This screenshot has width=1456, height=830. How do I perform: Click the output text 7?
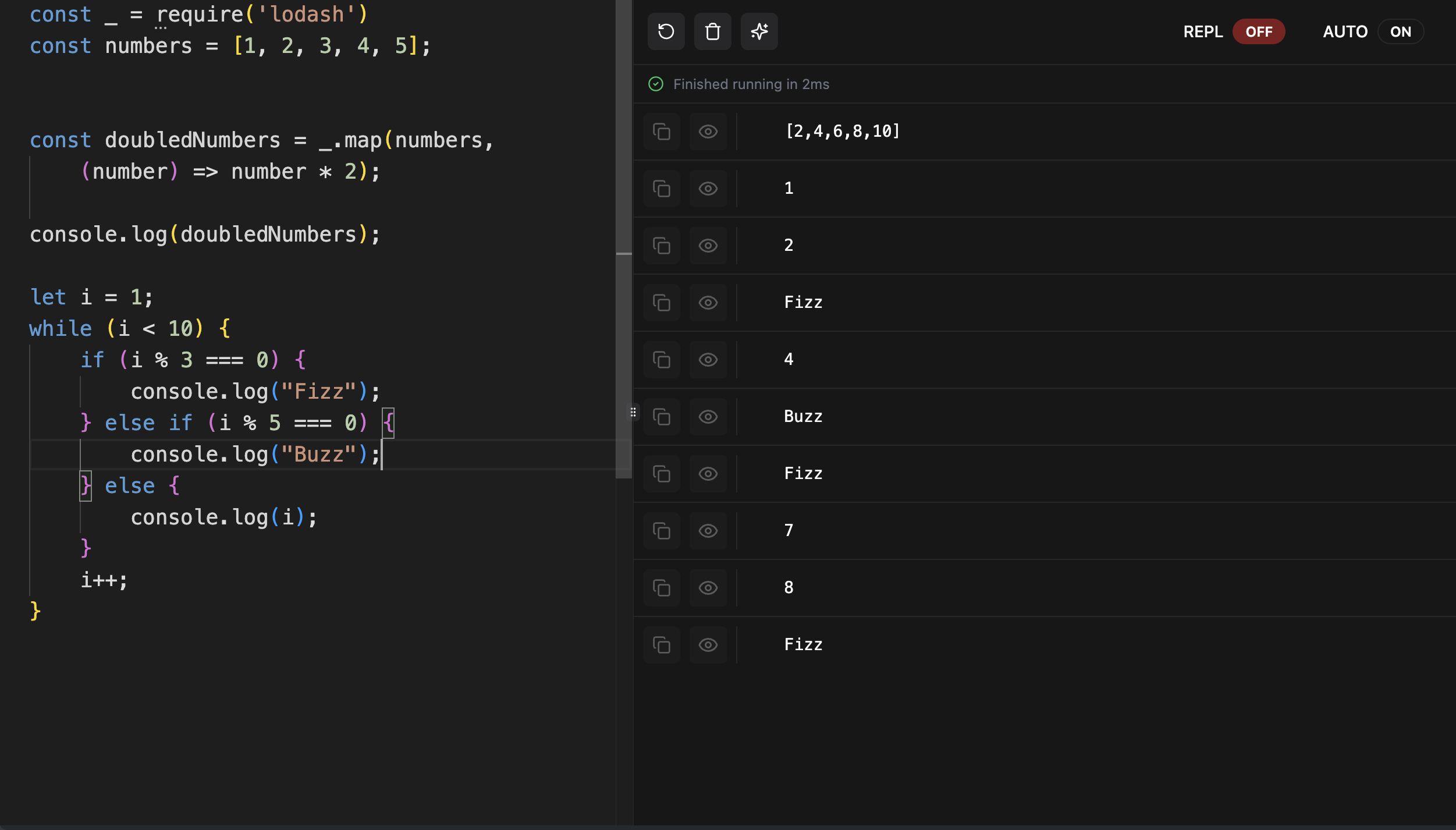[789, 531]
